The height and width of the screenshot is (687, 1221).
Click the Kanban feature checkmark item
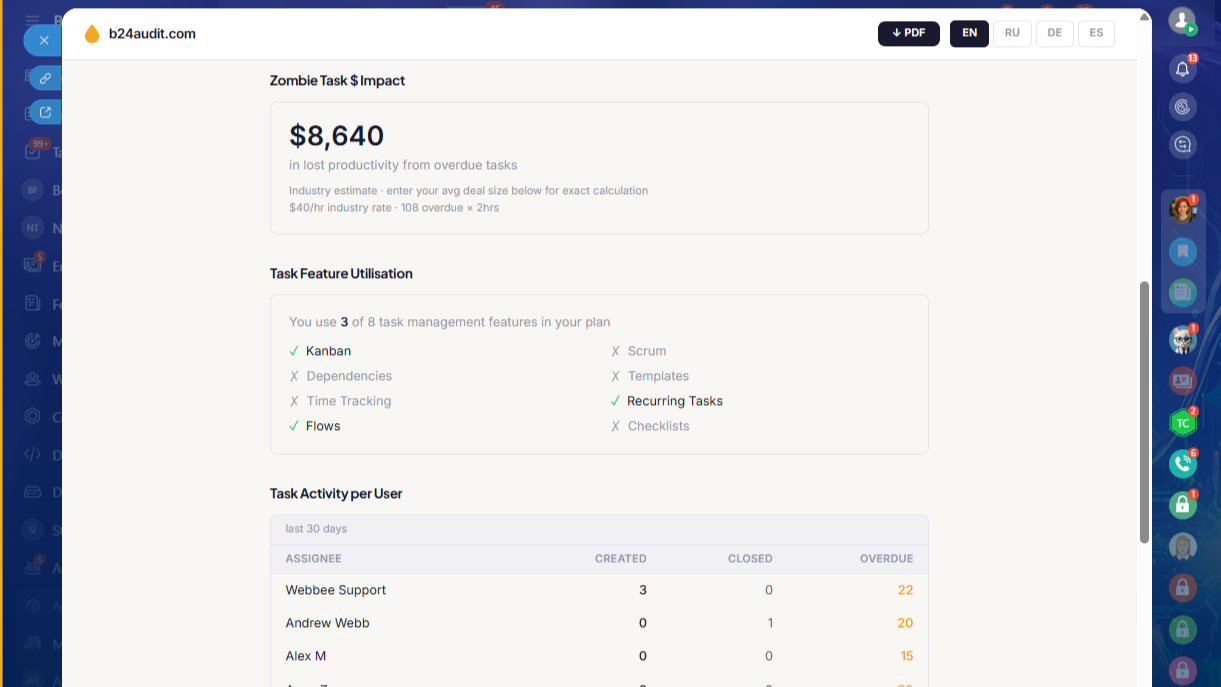click(x=320, y=351)
